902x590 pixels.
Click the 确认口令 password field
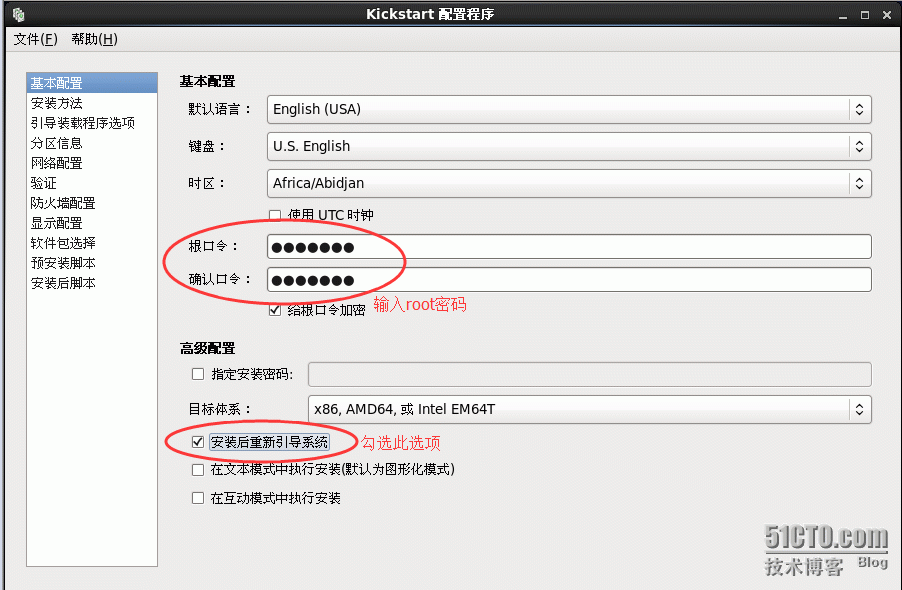(569, 280)
